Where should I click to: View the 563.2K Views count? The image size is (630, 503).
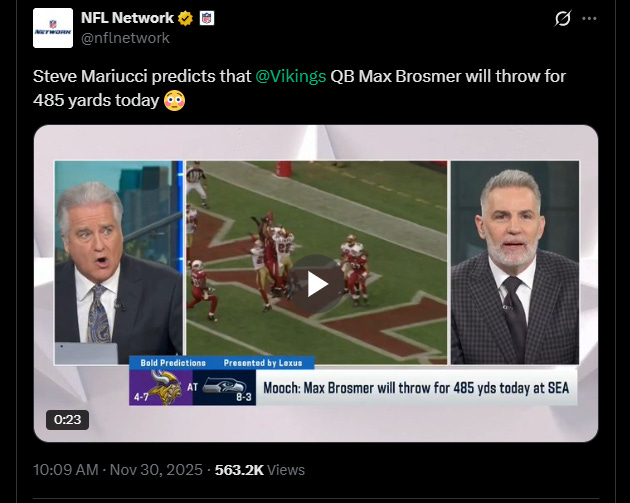260,470
